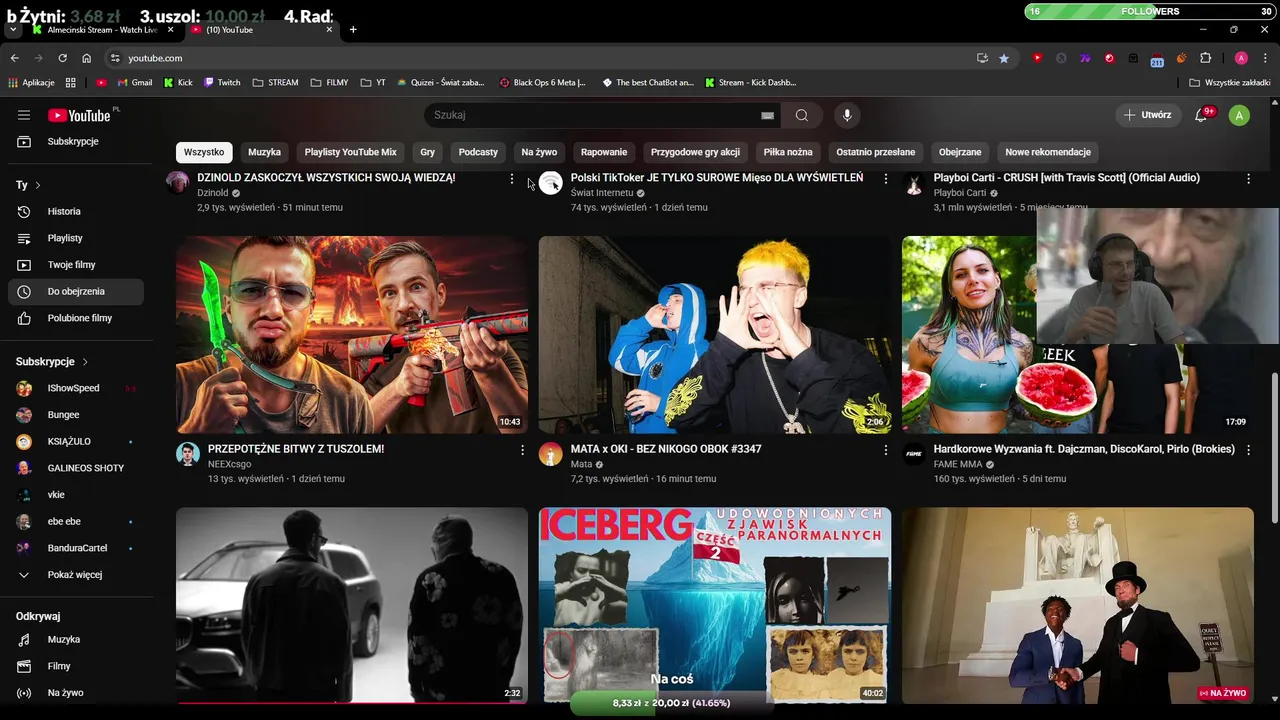Switch to the Almecinski Stream browser tab
The width and height of the screenshot is (1280, 720).
coord(102,30)
